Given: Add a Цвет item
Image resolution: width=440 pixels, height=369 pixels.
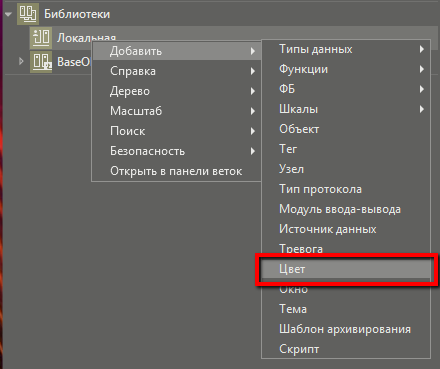Looking at the screenshot, I should coord(346,269).
